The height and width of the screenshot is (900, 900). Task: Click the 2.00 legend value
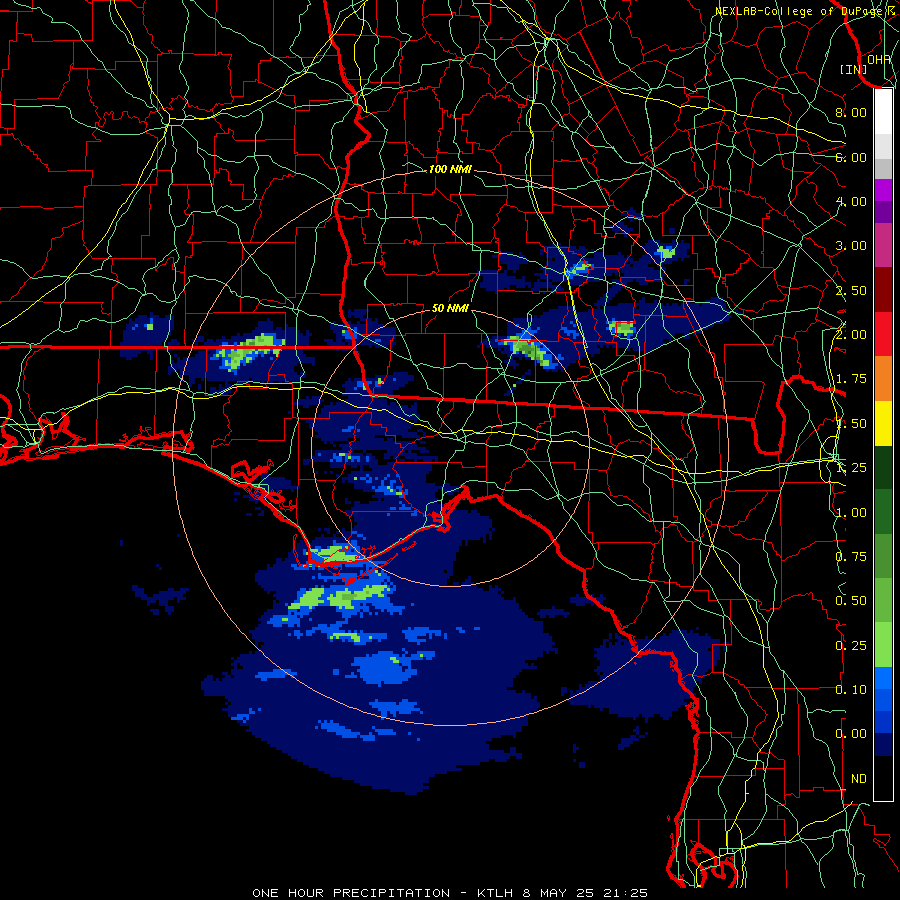point(851,335)
